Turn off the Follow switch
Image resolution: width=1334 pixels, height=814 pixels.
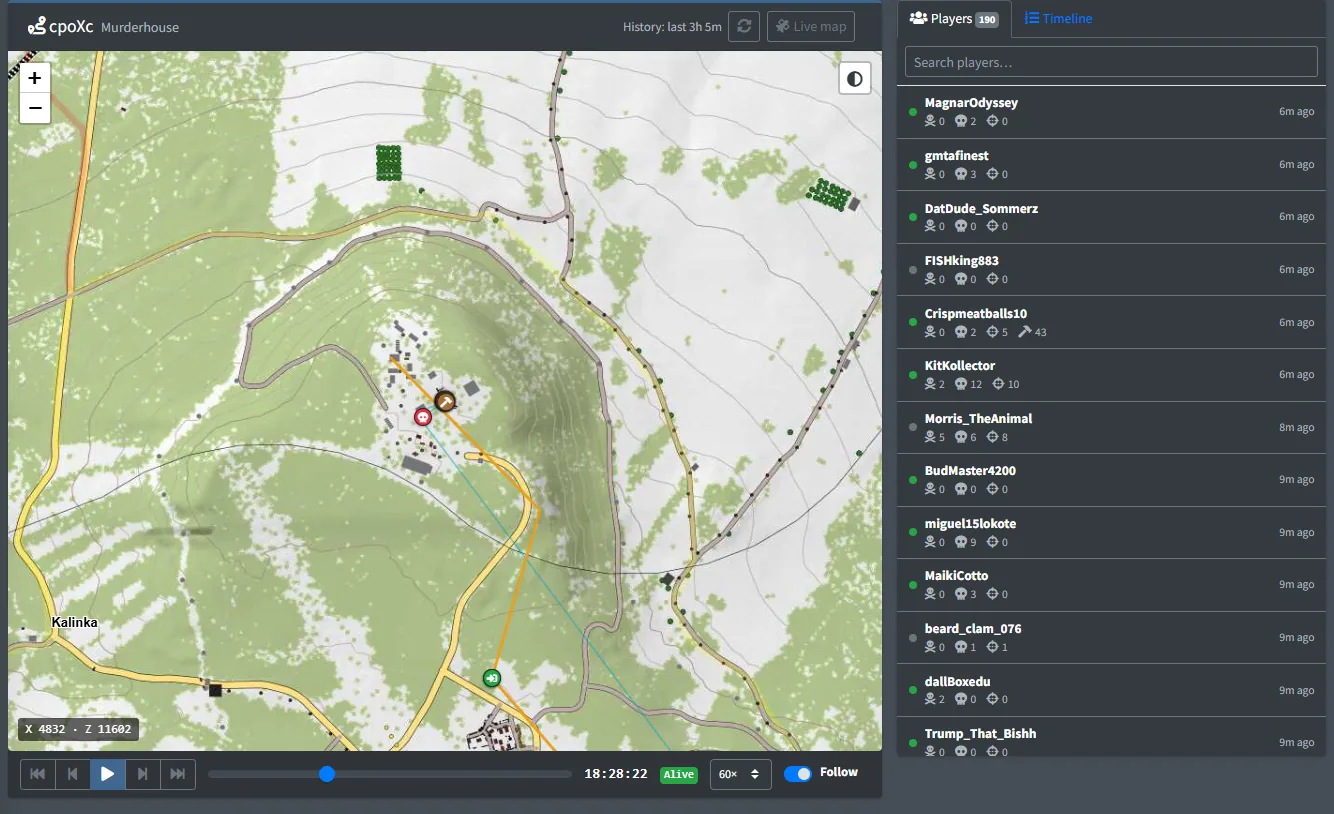point(798,773)
